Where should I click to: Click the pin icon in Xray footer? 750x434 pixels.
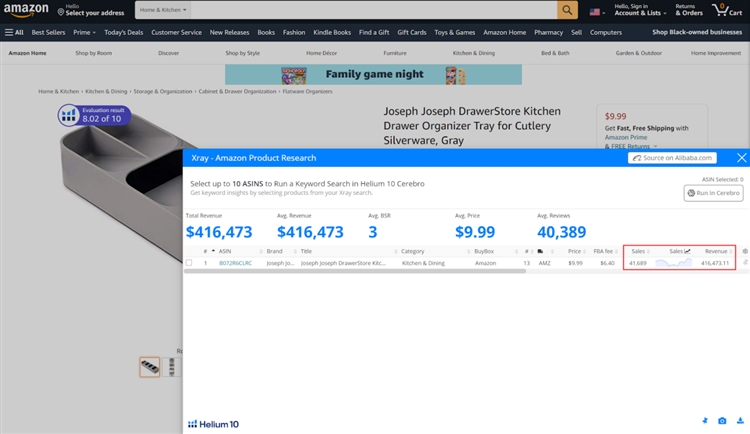click(x=705, y=422)
